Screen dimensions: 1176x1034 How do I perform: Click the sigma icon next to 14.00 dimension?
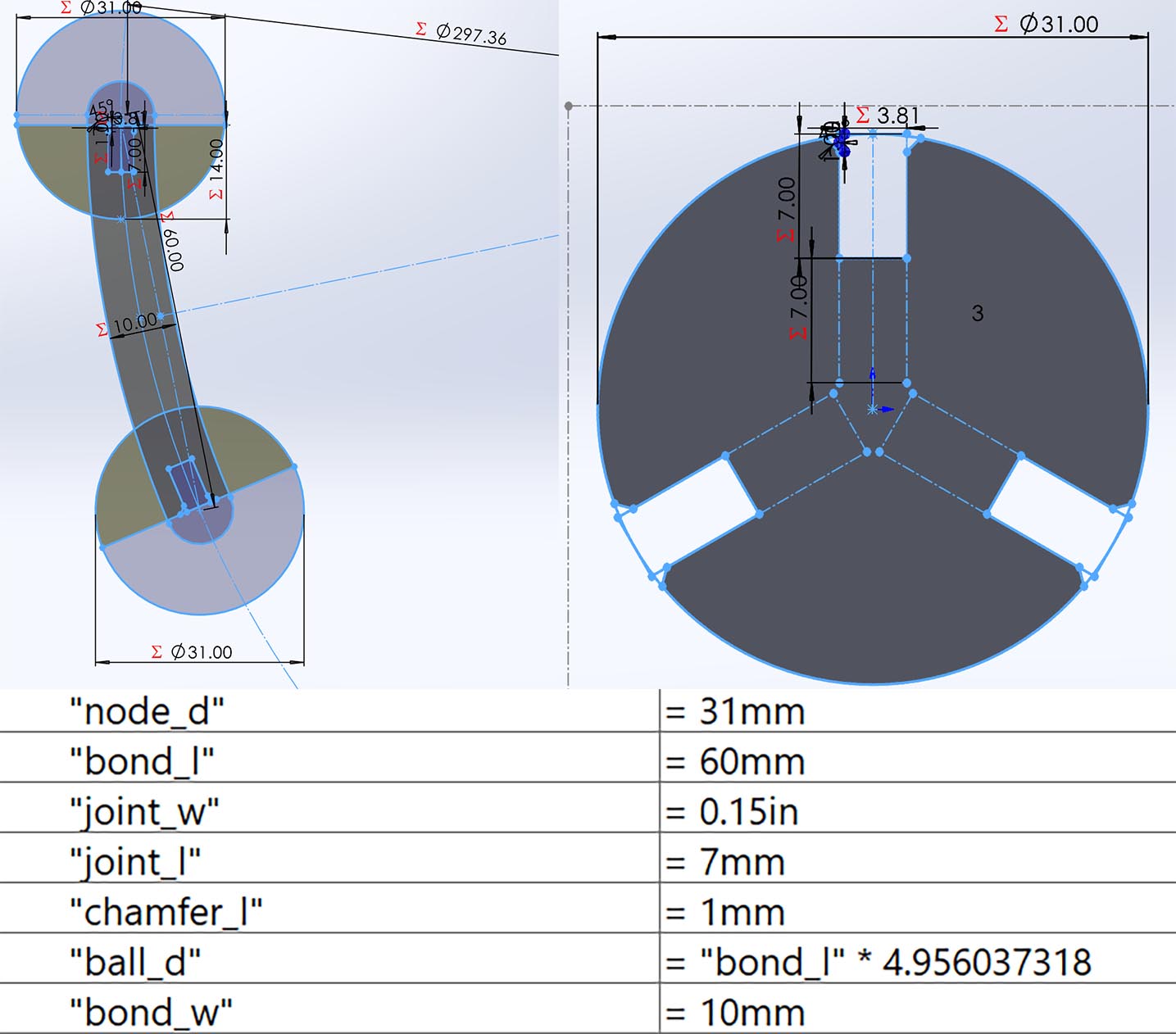216,194
